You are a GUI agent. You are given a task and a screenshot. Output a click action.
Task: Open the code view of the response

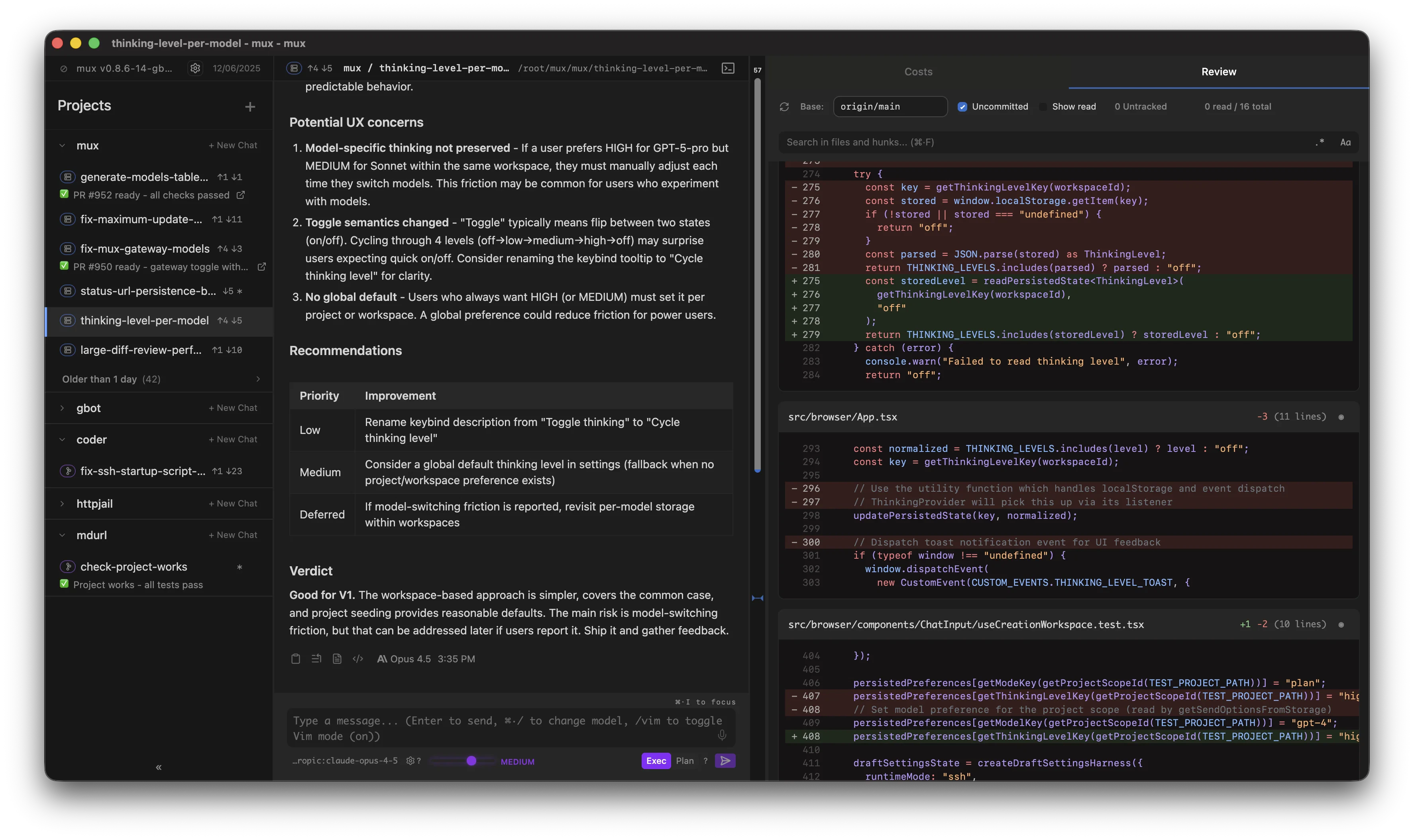358,659
